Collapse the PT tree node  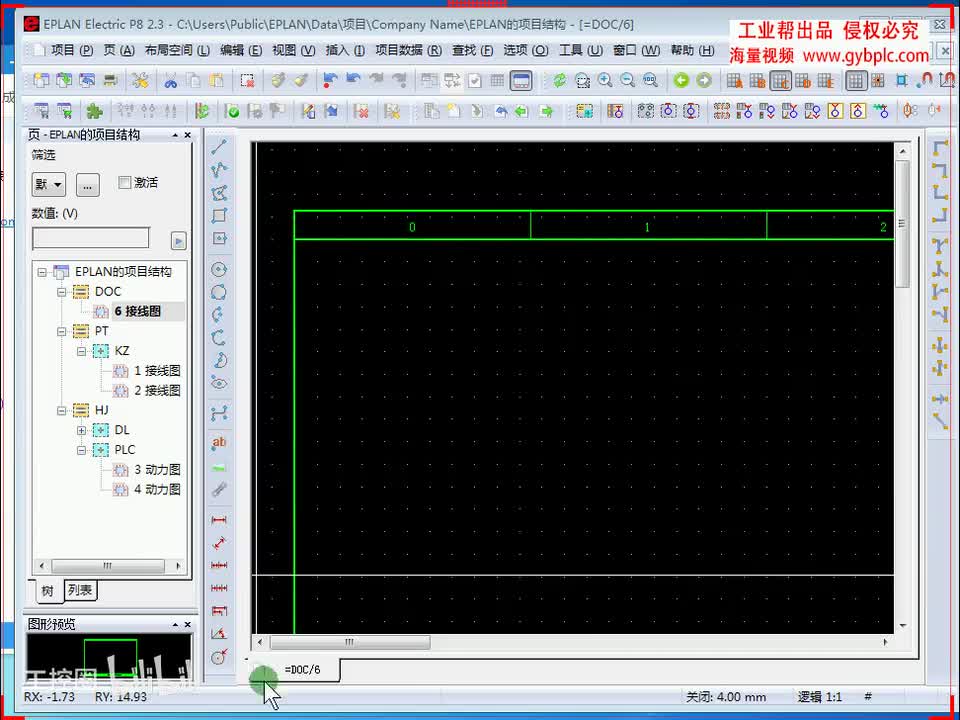click(x=61, y=331)
